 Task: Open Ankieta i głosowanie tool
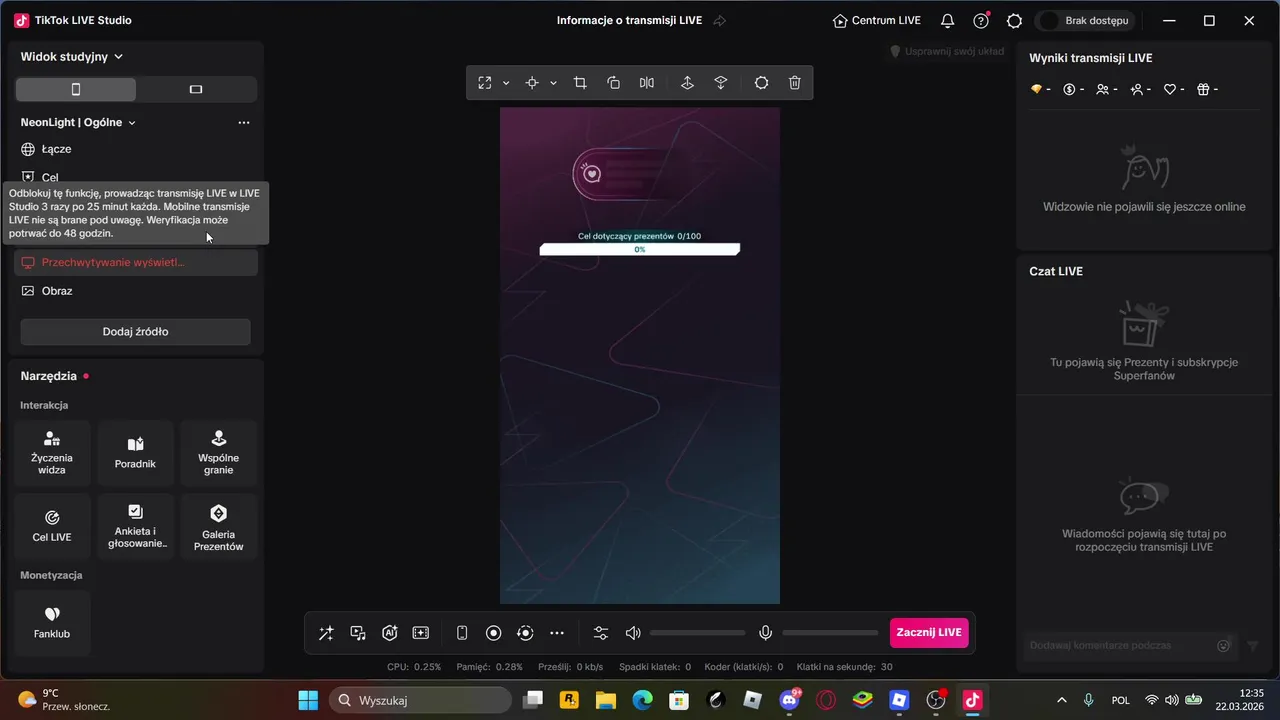(135, 526)
